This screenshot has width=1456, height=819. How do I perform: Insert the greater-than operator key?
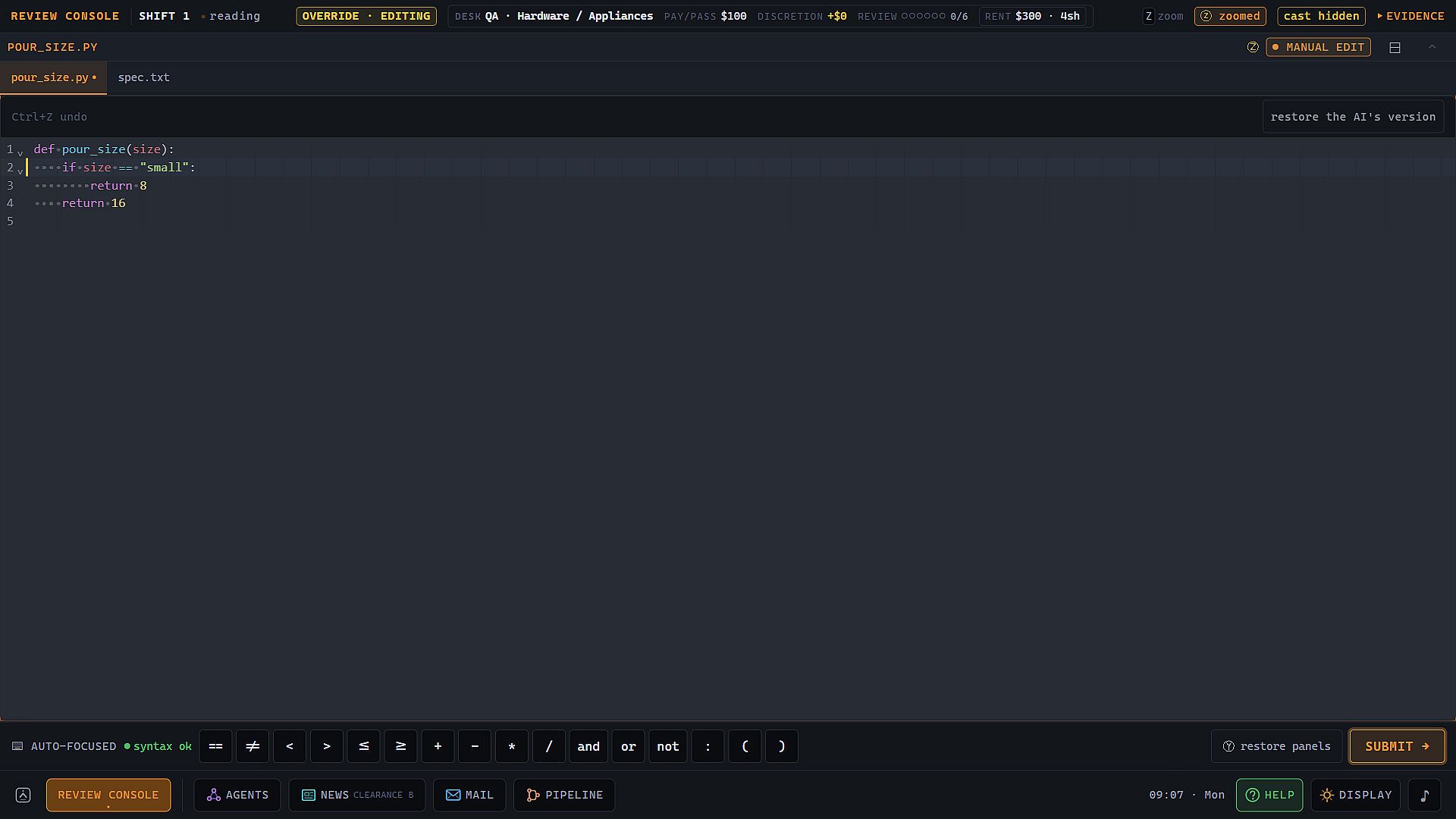coord(327,746)
